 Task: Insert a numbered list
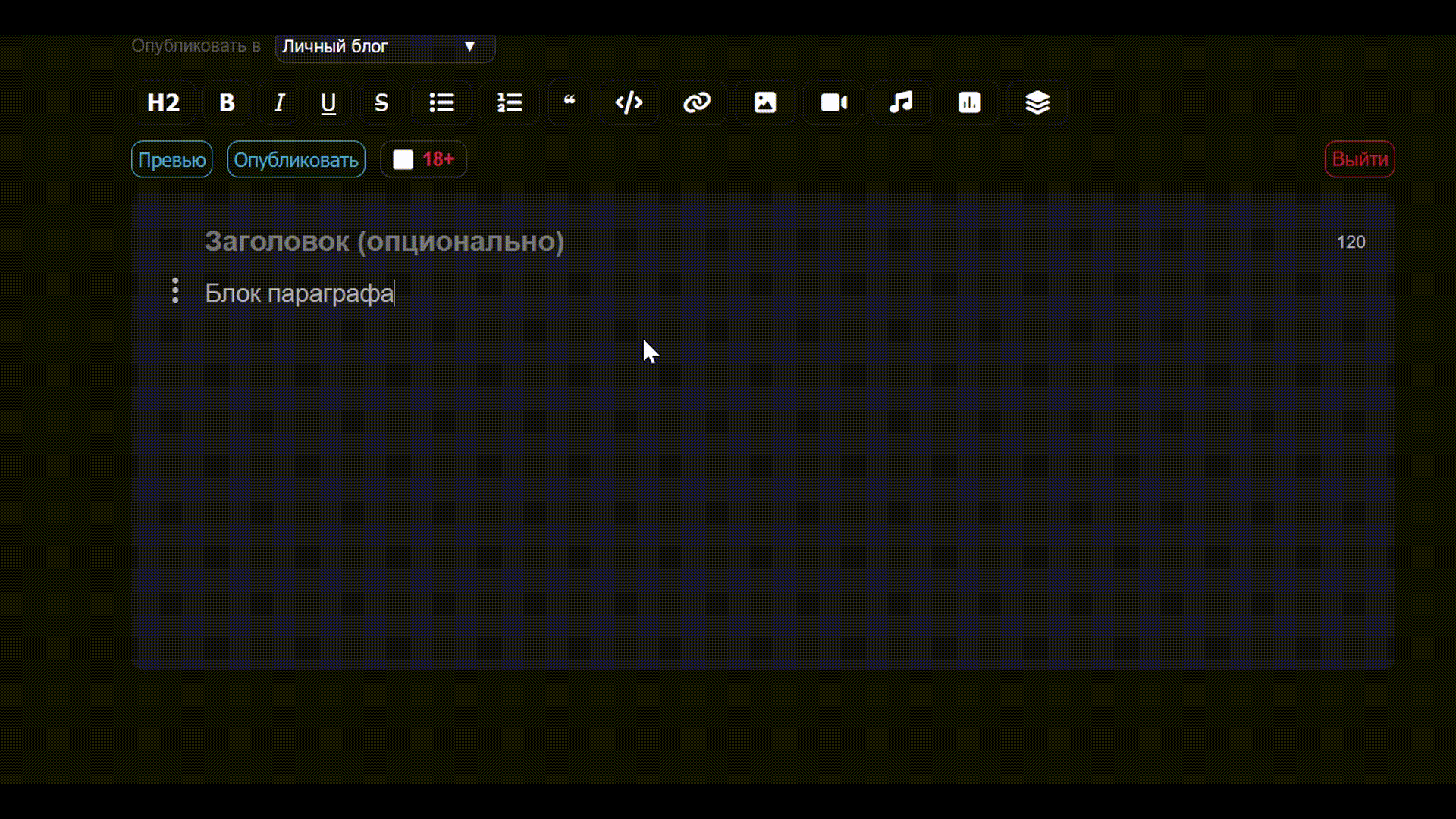[x=510, y=103]
